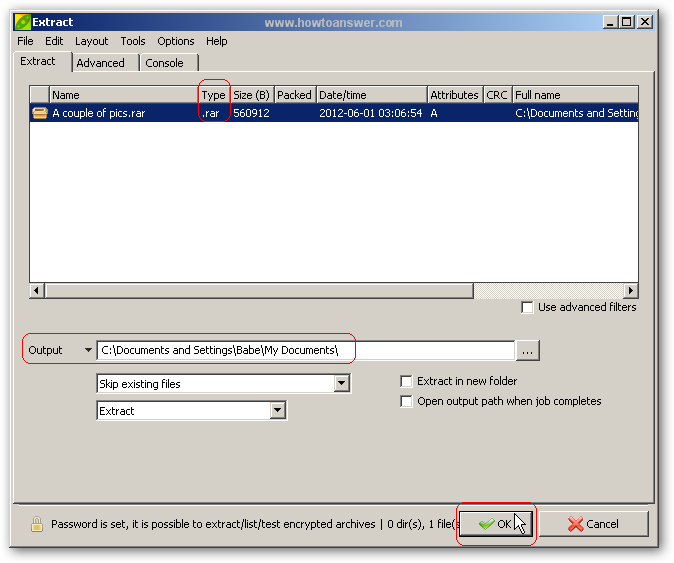Open the Tools menu
Viewport: 674px width, 563px height.
133,41
